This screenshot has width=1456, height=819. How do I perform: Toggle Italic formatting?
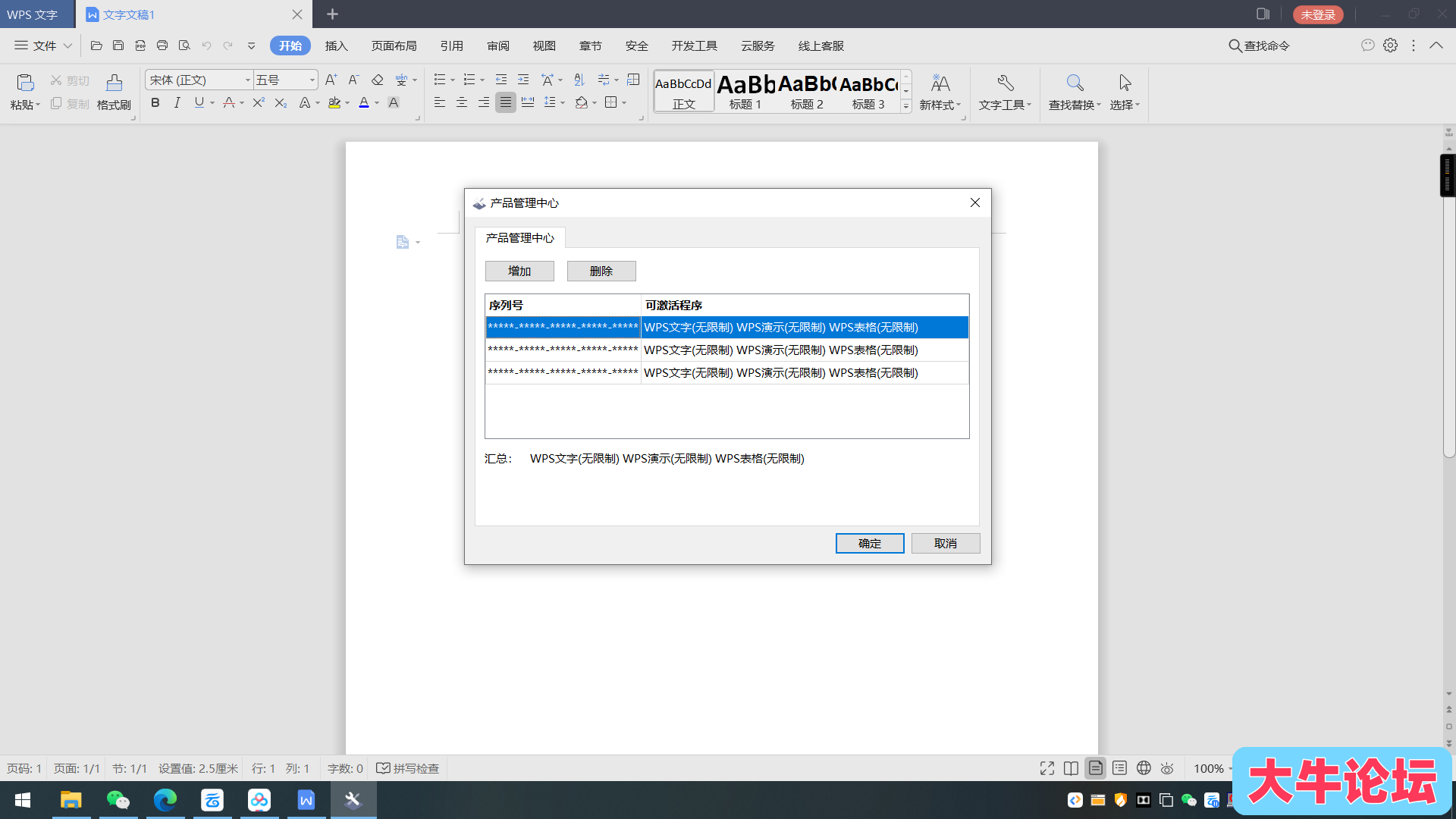coord(177,102)
